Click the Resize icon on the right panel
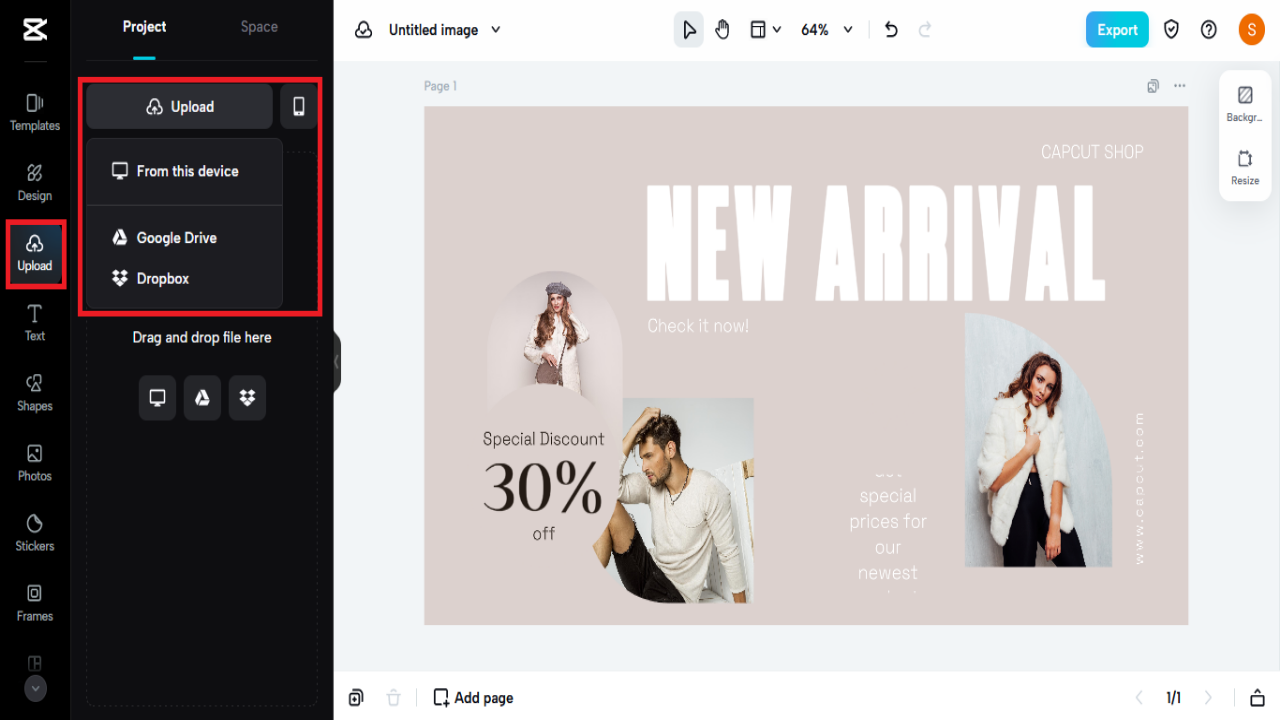1280x720 pixels. tap(1244, 165)
